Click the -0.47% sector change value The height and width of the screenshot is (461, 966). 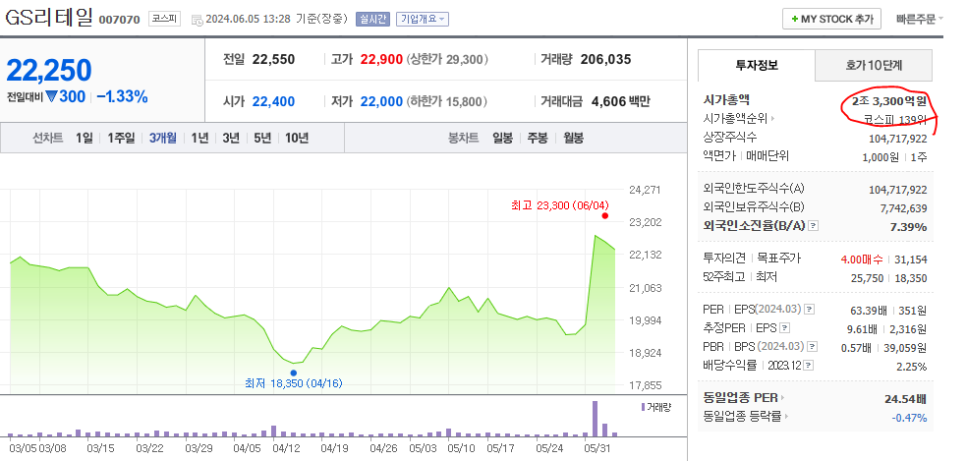point(909,418)
